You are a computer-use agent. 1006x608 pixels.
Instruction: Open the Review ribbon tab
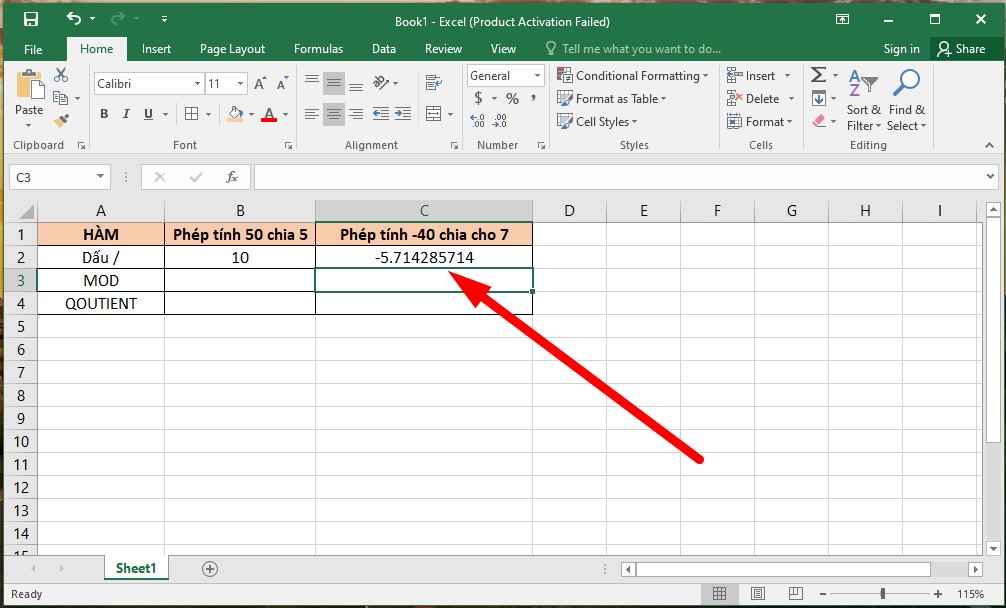click(x=442, y=48)
